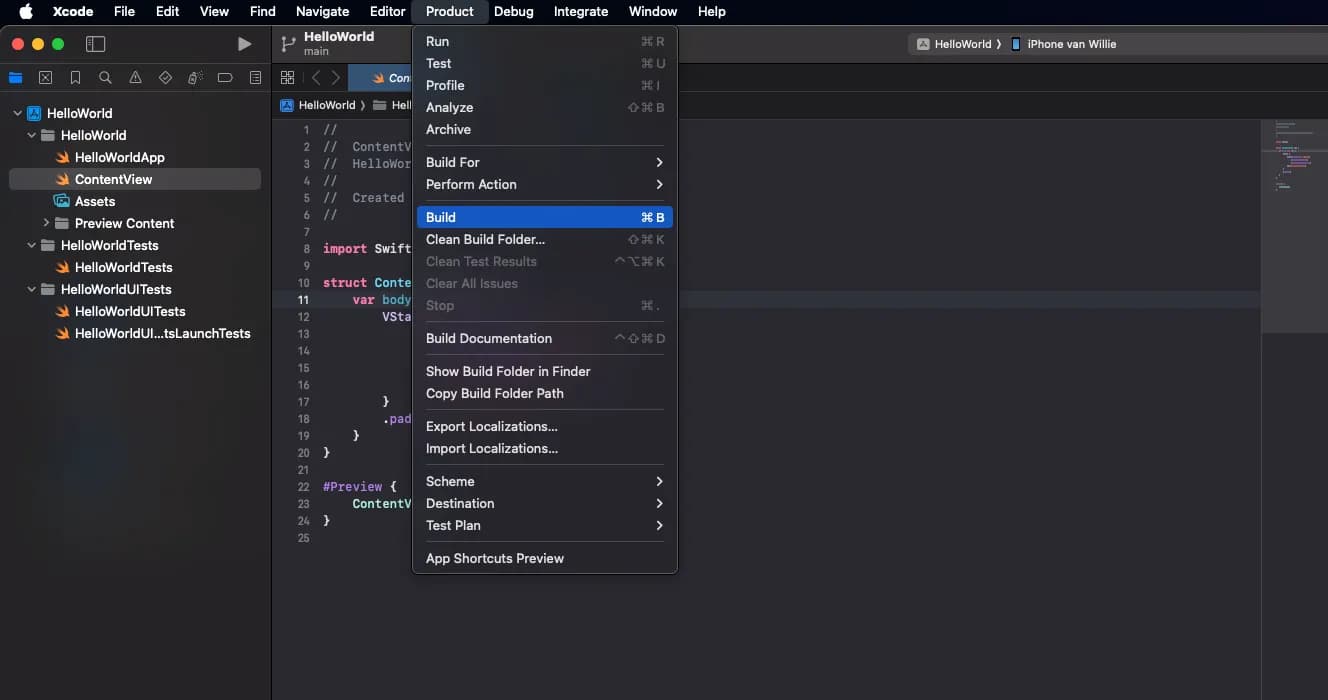Select Clean Build Folder… menu item
1328x700 pixels.
point(486,239)
